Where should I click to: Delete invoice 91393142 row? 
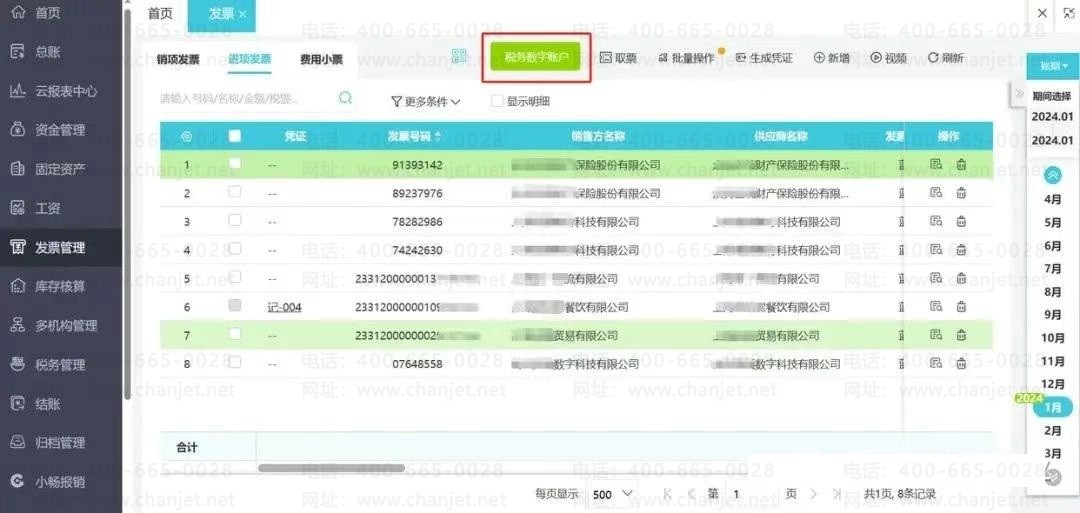[x=961, y=165]
